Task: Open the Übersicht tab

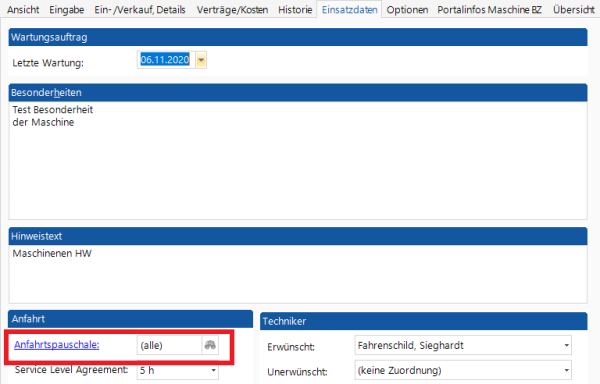Action: (x=573, y=10)
